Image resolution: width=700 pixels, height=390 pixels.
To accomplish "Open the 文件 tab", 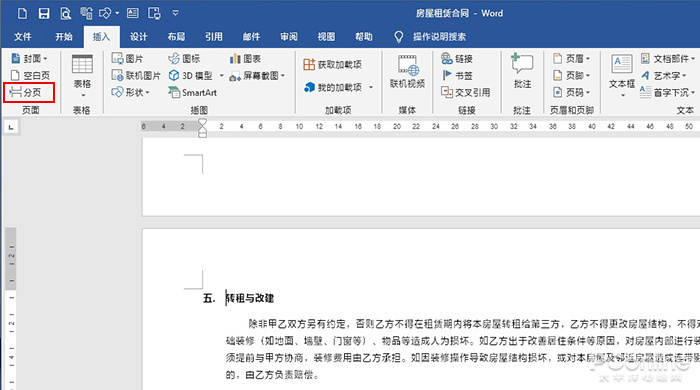I will 22,37.
